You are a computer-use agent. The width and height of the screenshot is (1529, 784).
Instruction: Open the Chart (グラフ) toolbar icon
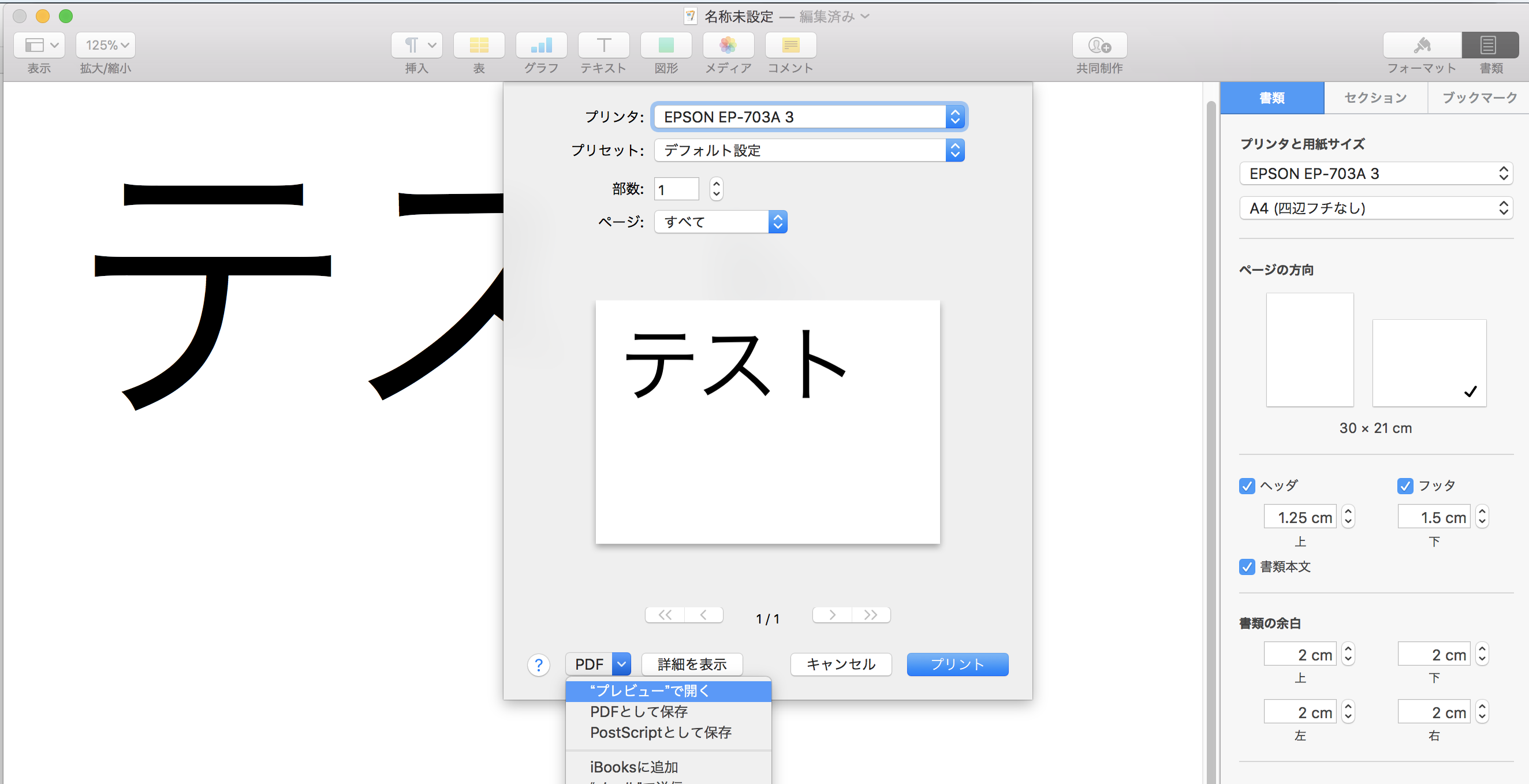click(x=540, y=45)
